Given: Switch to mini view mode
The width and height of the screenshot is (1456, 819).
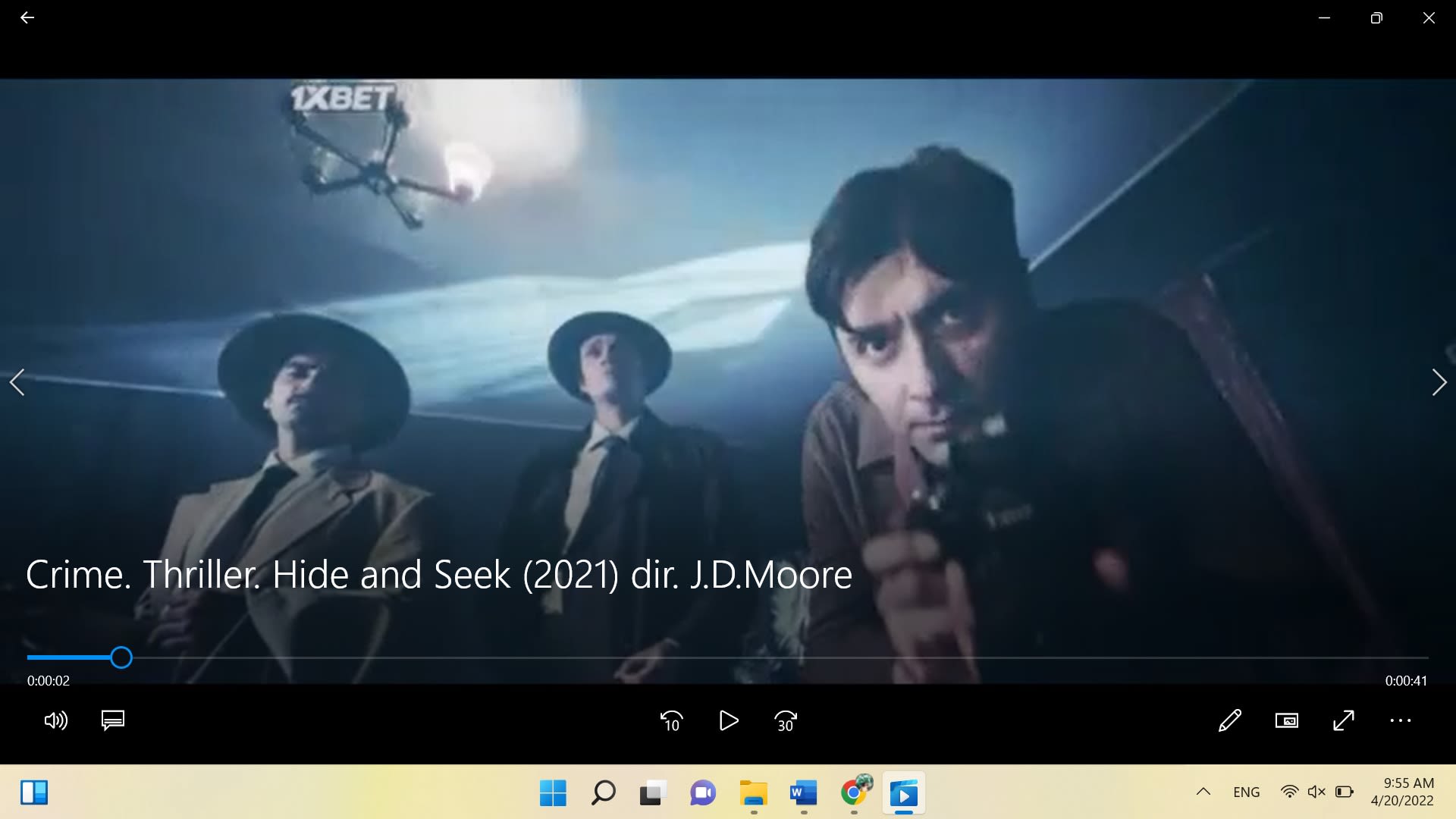Looking at the screenshot, I should tap(1286, 720).
